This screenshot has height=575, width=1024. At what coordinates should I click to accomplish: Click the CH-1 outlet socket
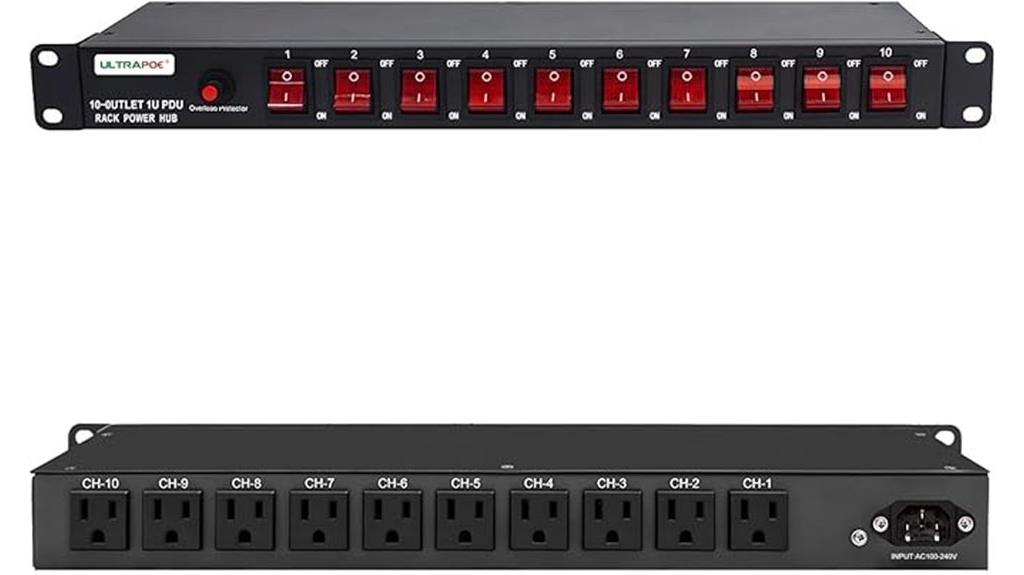coord(758,521)
